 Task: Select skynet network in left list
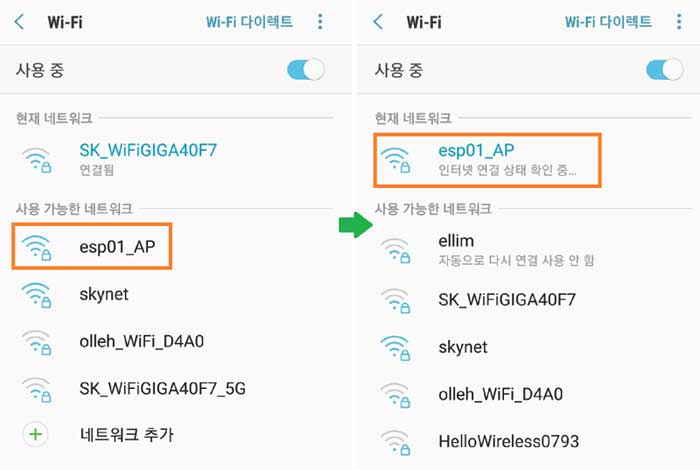point(174,295)
